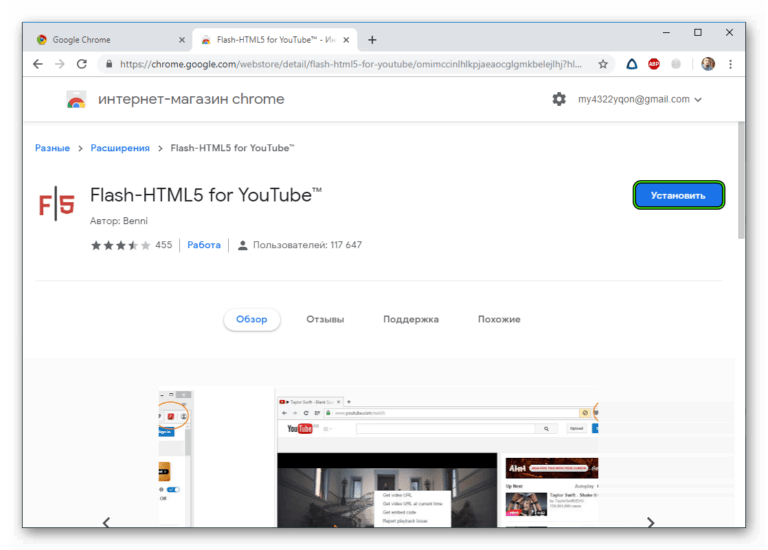Image resolution: width=768 pixels, height=550 pixels.
Task: Click the padlock icon in address bar
Action: [109, 64]
